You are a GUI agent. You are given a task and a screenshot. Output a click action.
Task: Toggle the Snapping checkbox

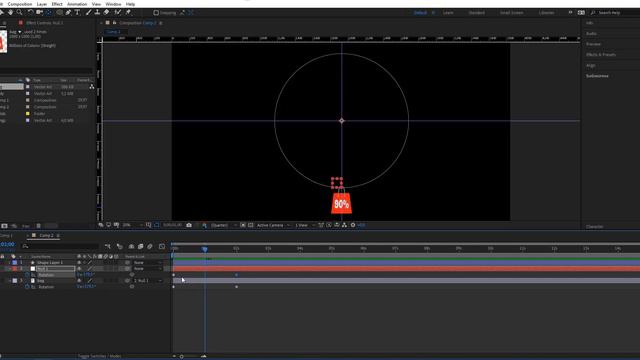pyautogui.click(x=156, y=13)
